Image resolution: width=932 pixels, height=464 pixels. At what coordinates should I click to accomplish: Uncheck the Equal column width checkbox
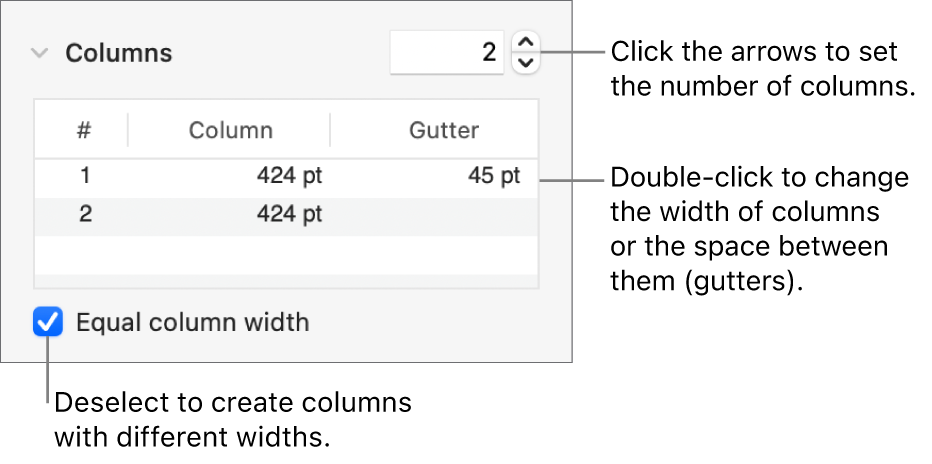48,323
